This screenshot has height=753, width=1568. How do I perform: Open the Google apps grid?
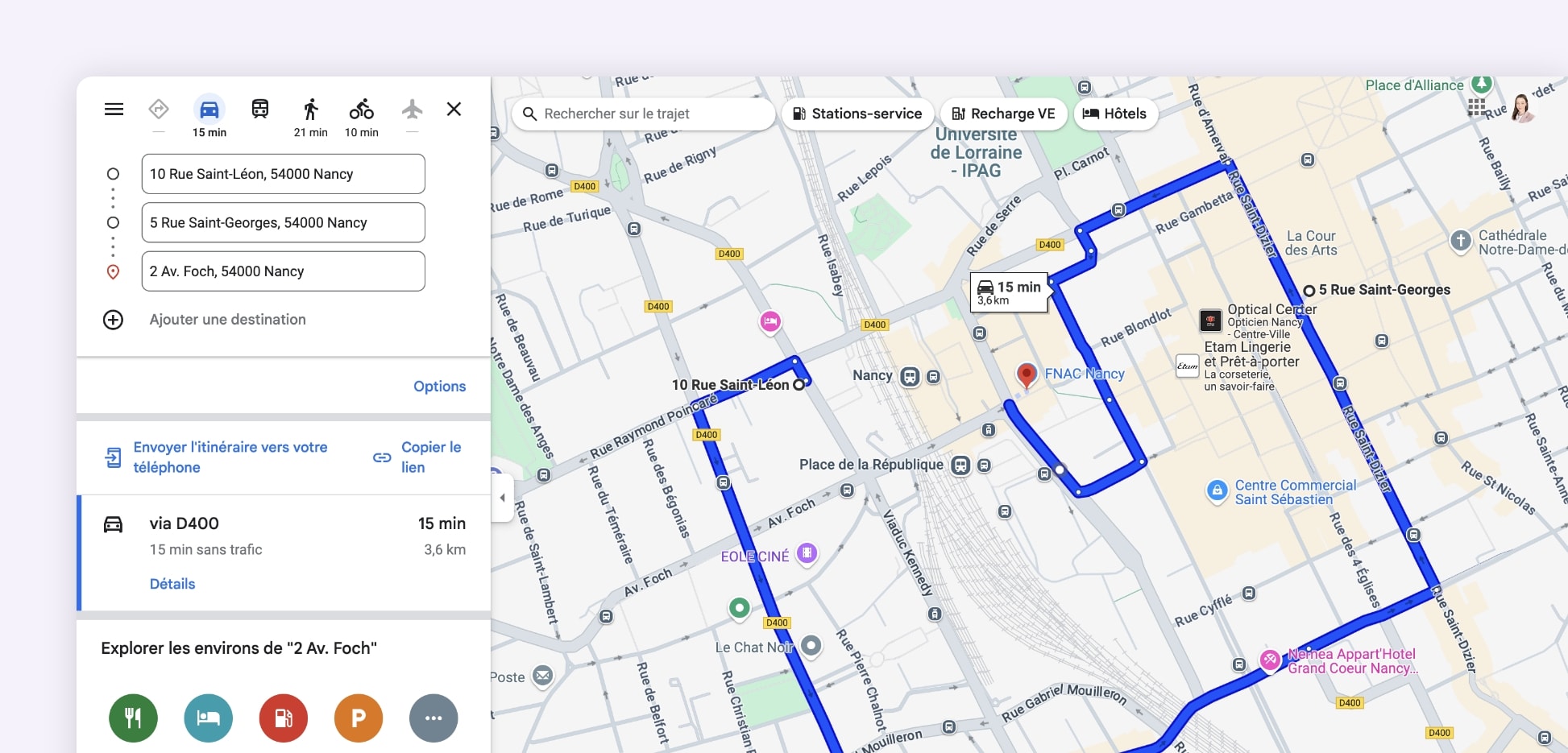click(1476, 108)
